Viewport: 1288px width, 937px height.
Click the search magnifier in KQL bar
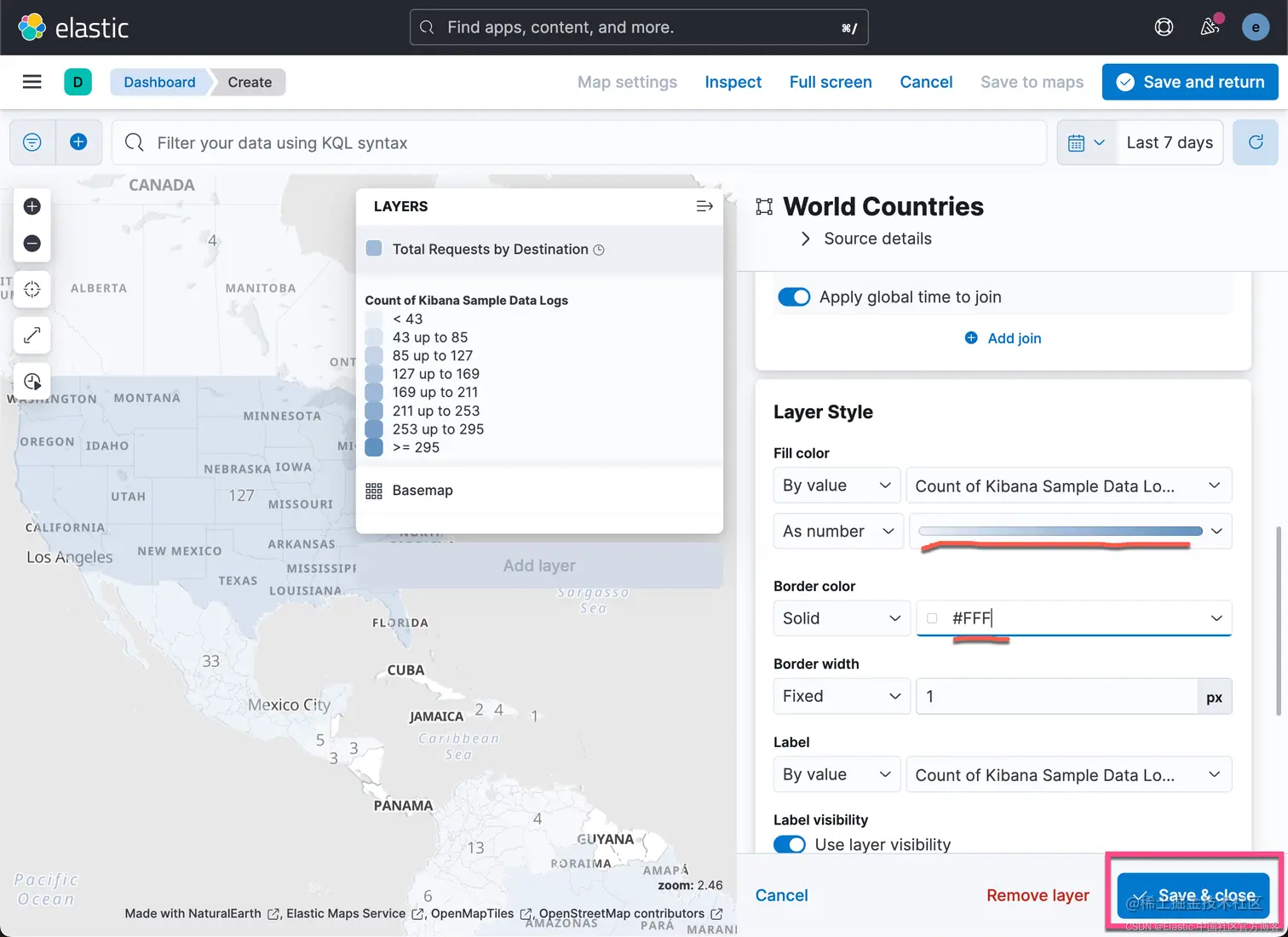pos(135,142)
